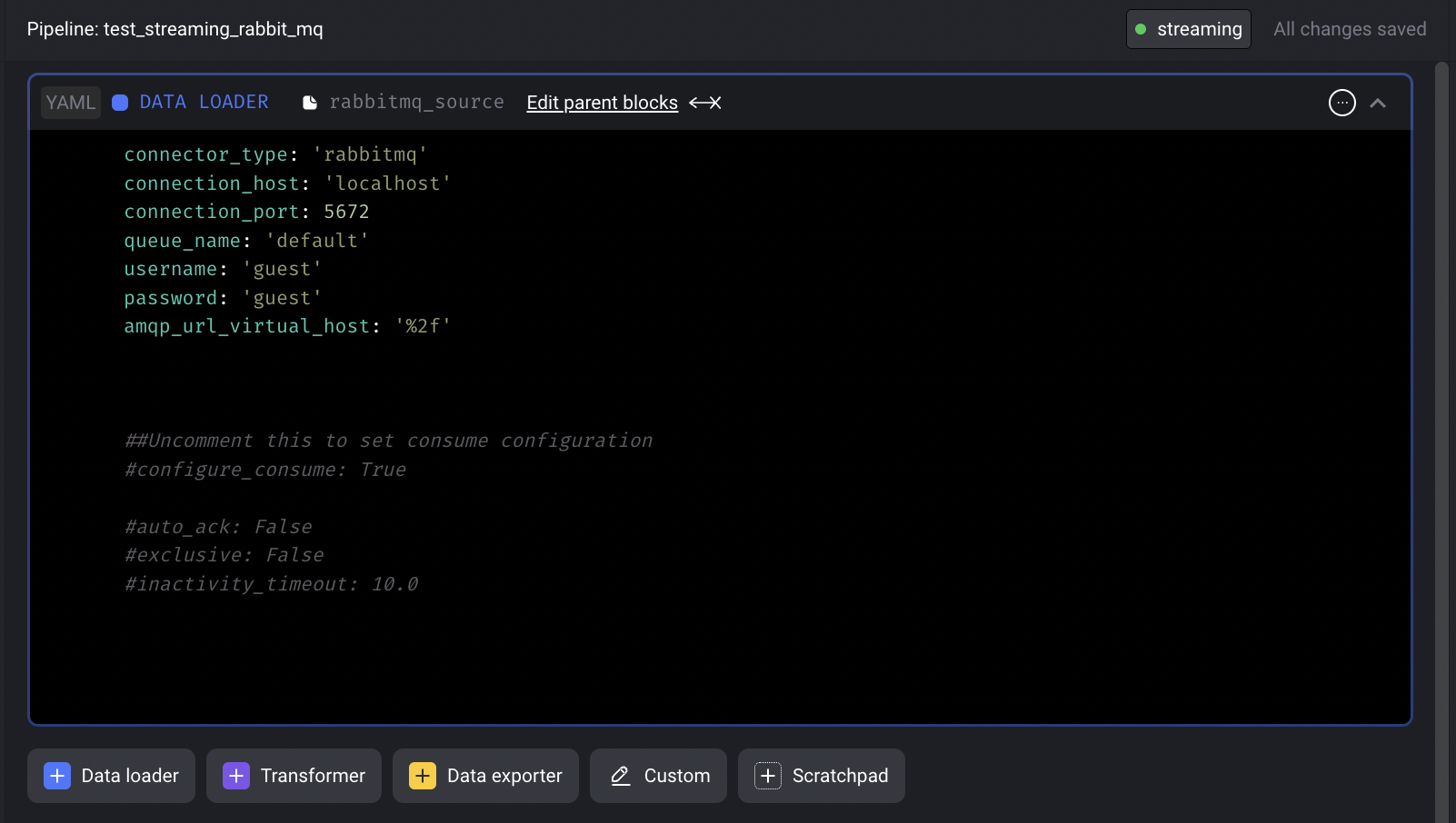Add a new Data exporter block

(x=485, y=776)
